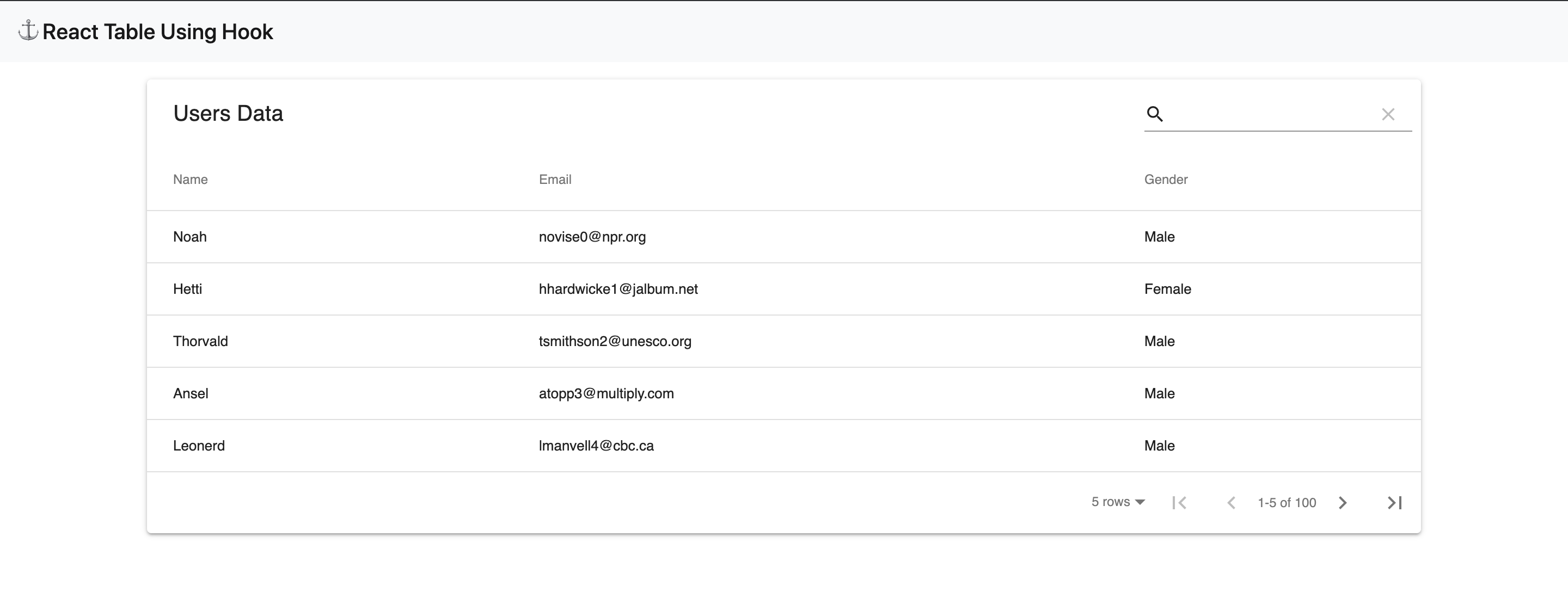The height and width of the screenshot is (592, 1568).
Task: Clear search with the X icon
Action: tap(1387, 114)
